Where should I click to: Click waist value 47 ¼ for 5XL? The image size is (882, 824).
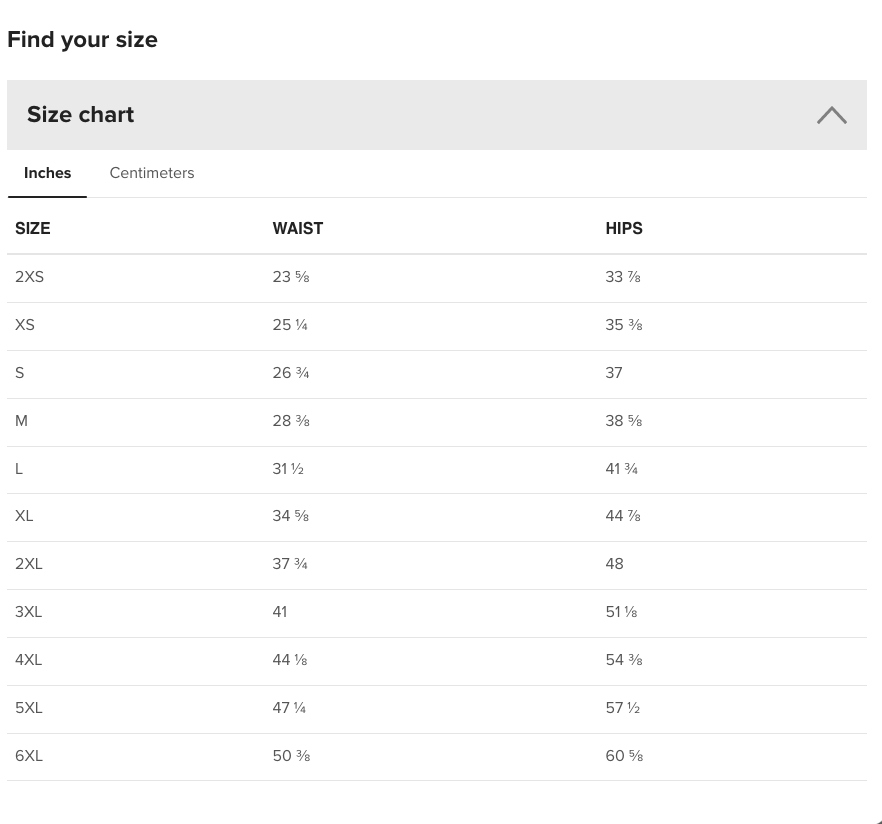289,708
